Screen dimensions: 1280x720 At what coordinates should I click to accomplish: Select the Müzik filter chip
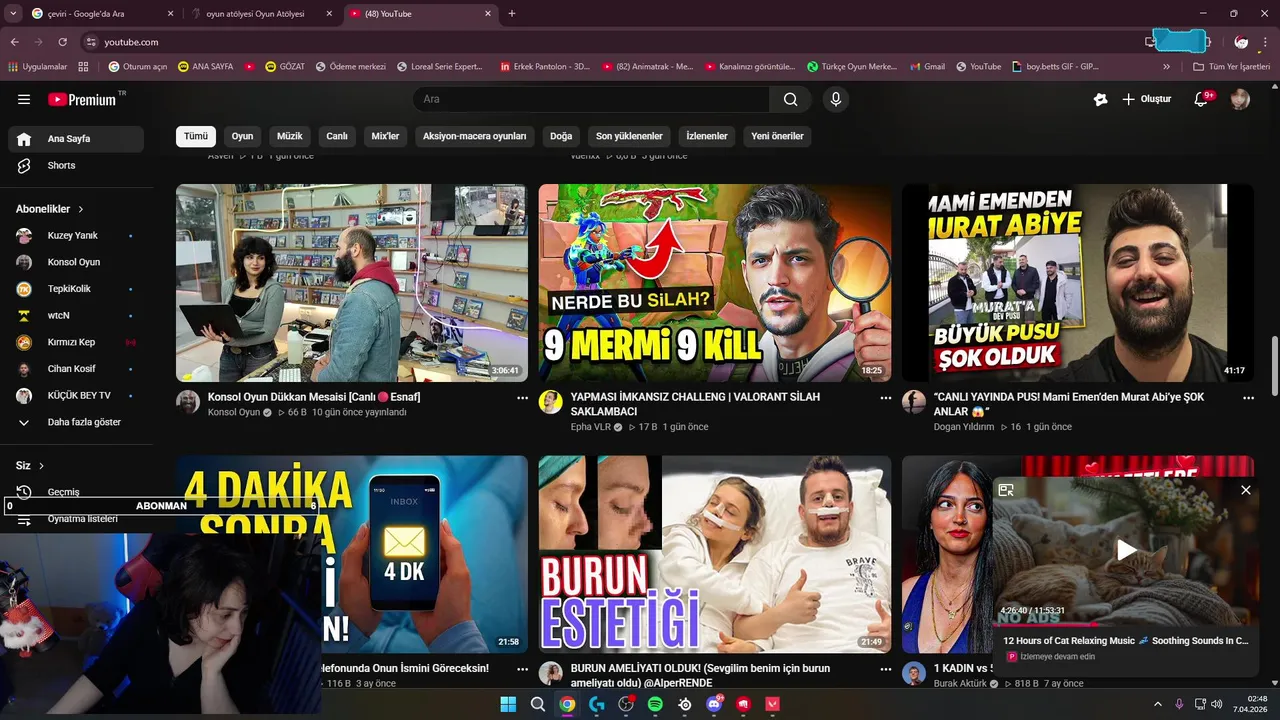point(289,136)
